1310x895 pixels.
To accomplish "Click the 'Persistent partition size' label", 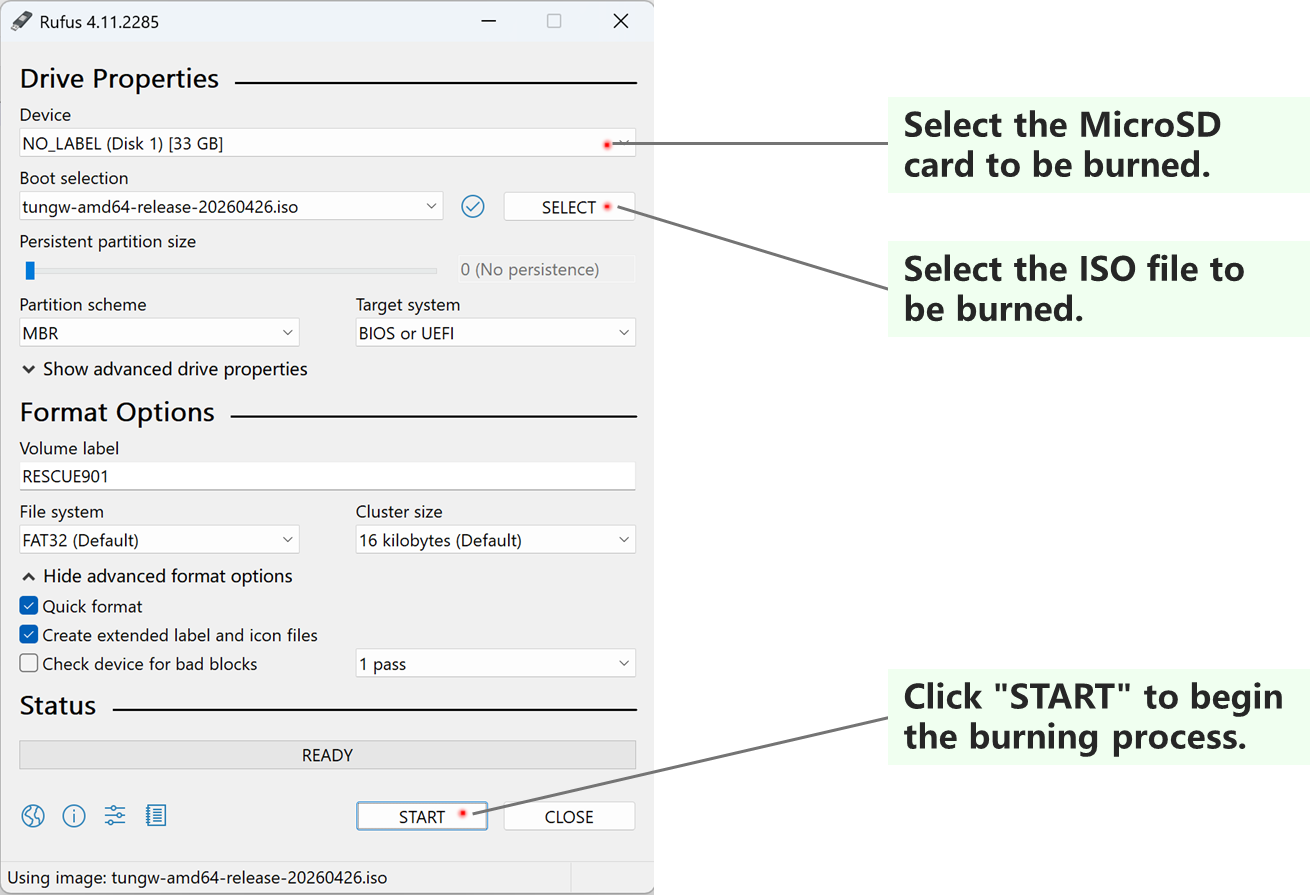I will click(108, 241).
